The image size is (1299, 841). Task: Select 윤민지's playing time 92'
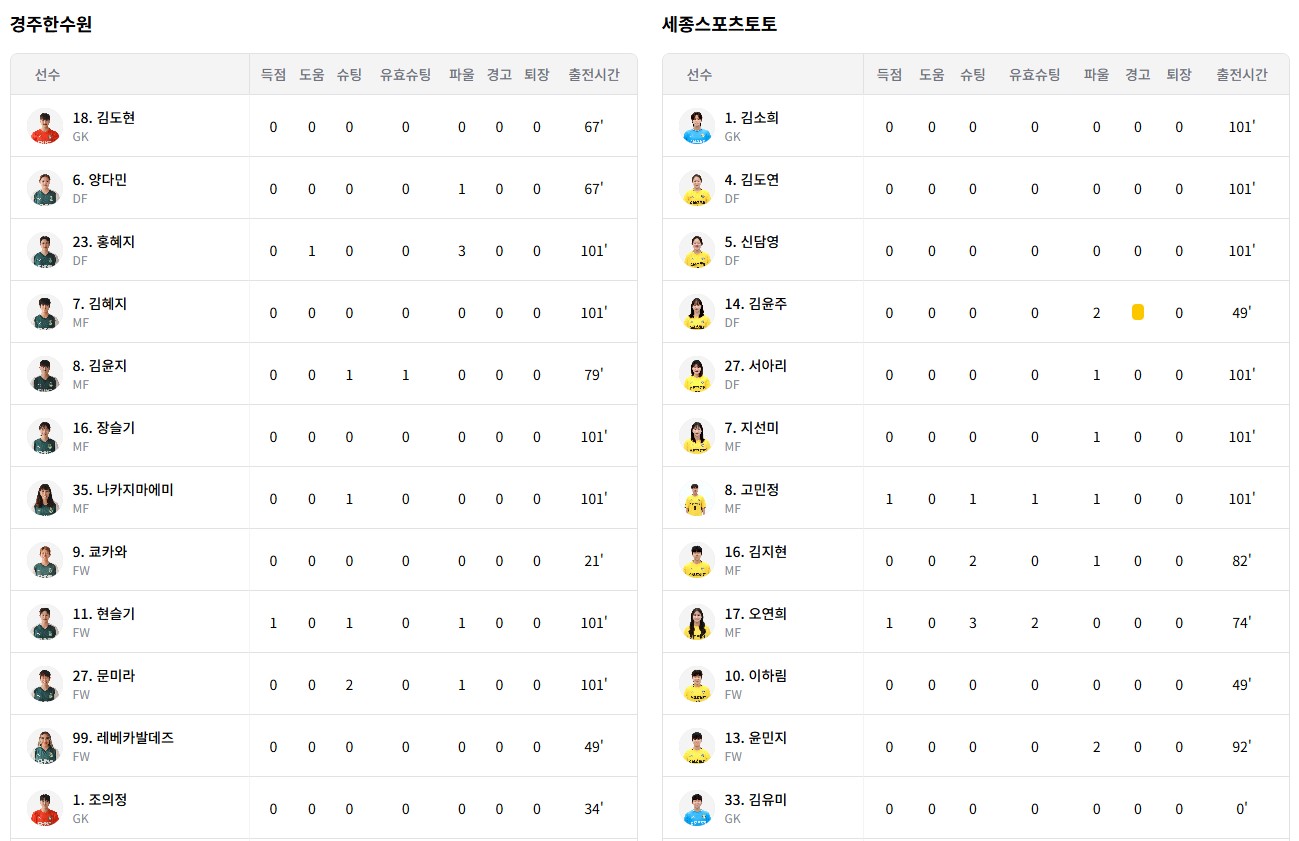coord(1242,747)
